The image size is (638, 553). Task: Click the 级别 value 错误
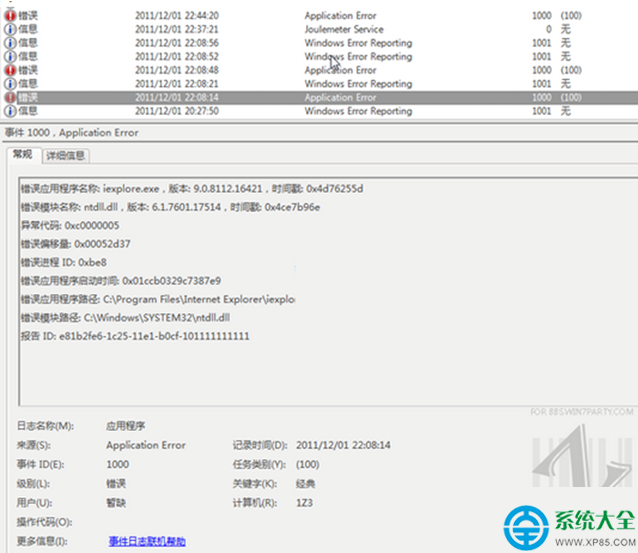point(116,483)
